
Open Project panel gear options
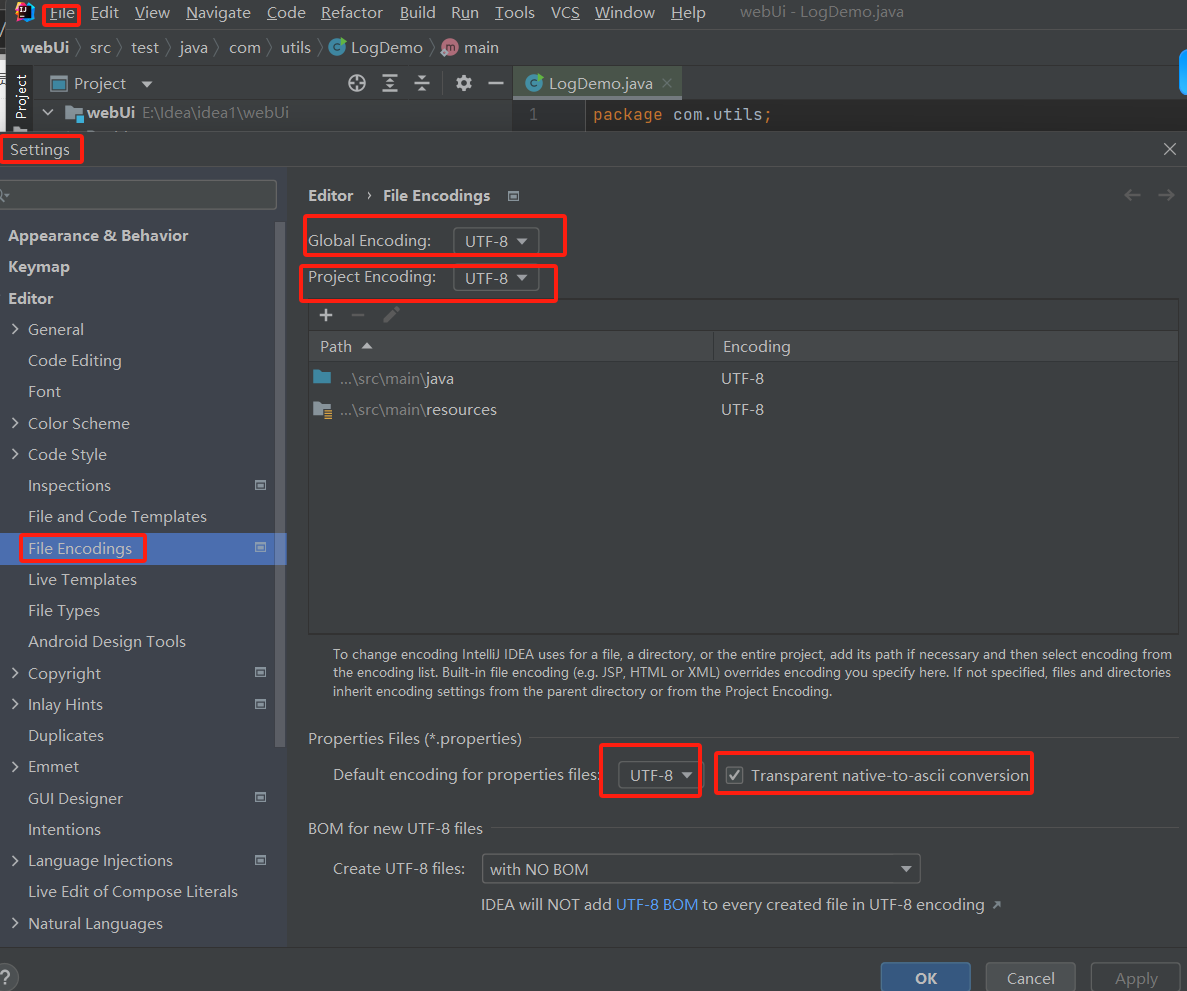[x=464, y=83]
